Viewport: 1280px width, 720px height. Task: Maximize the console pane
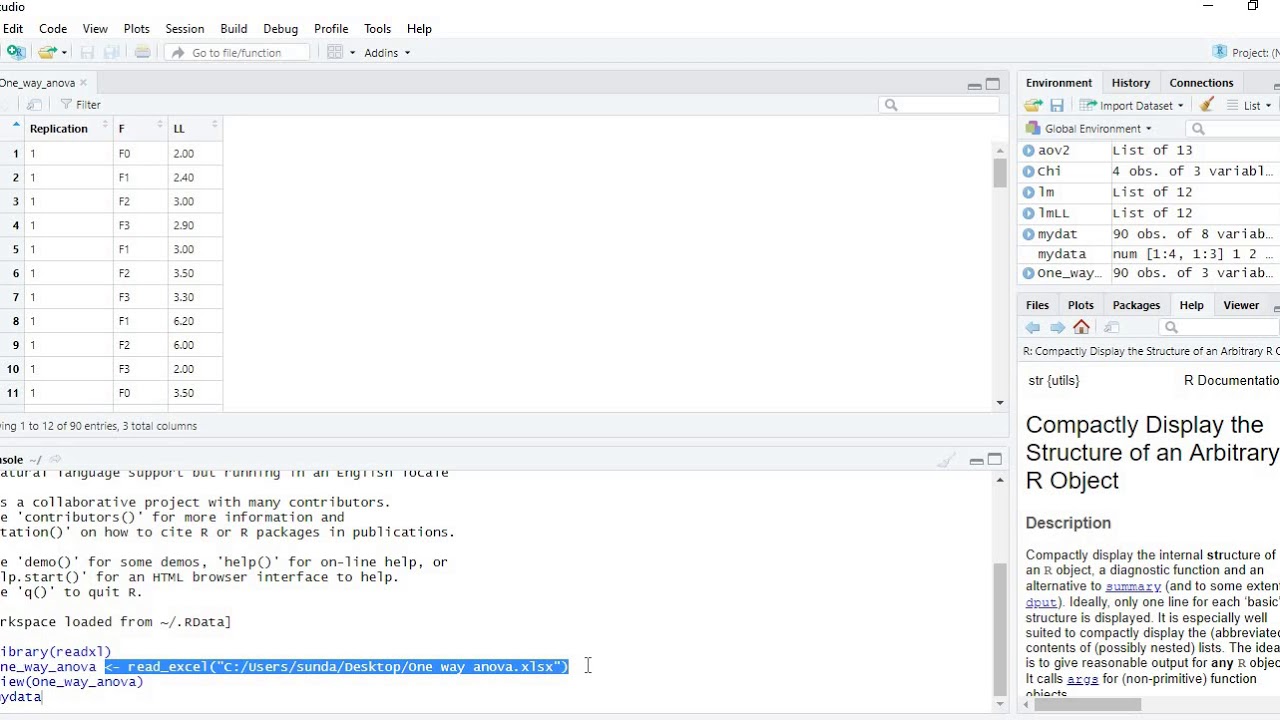pos(995,460)
